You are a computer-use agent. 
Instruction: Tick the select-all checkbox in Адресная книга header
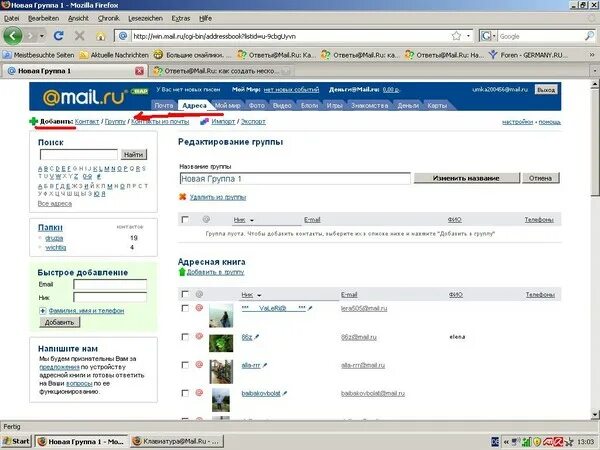(185, 294)
